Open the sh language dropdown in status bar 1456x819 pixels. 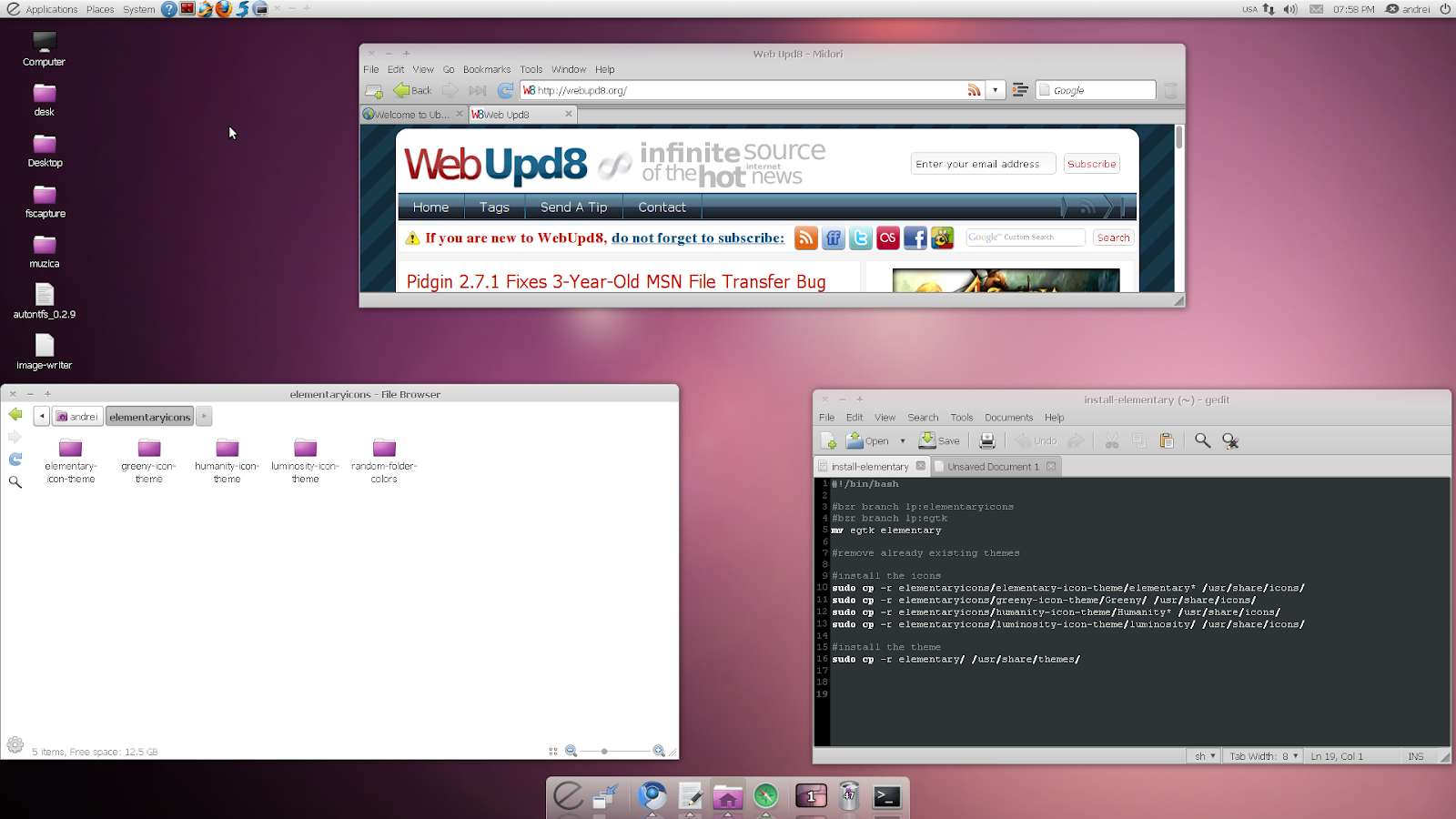point(1205,756)
